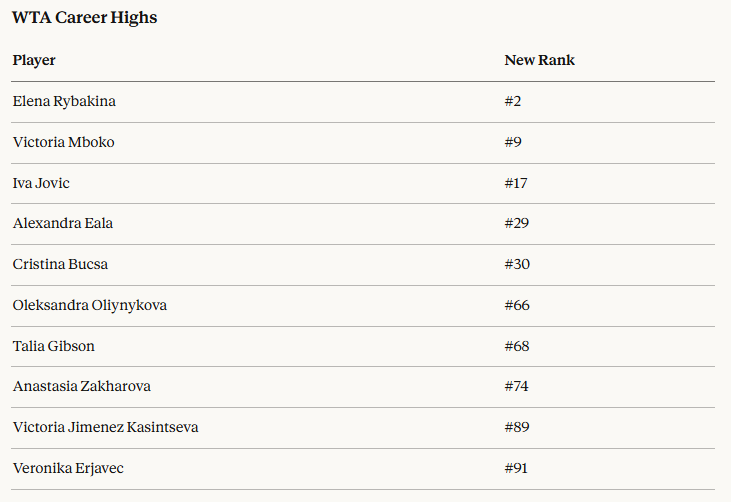Click Oleksandra Oliynykova's name
731x502 pixels.
[x=89, y=305]
